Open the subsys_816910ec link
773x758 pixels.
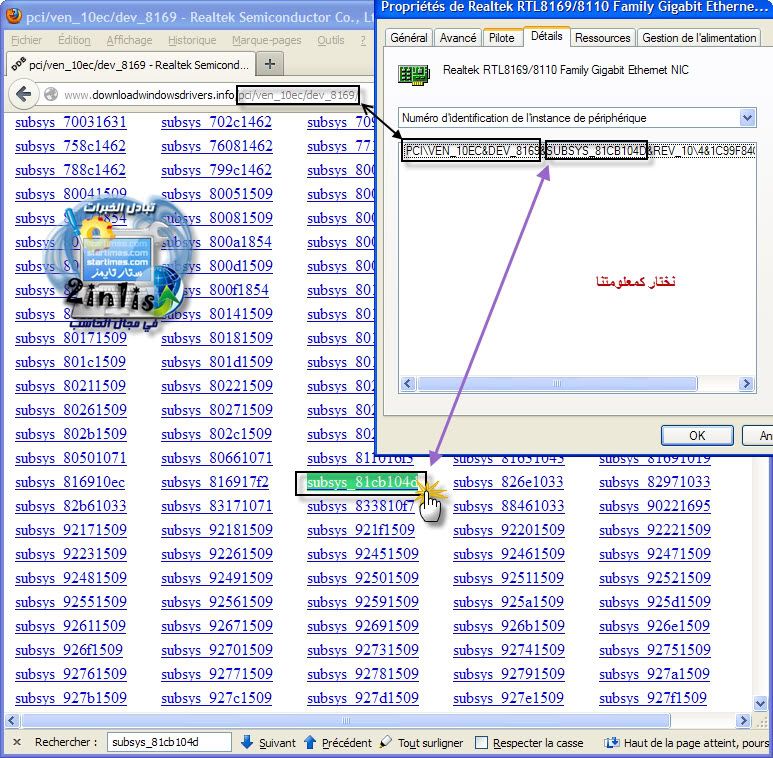(70, 482)
